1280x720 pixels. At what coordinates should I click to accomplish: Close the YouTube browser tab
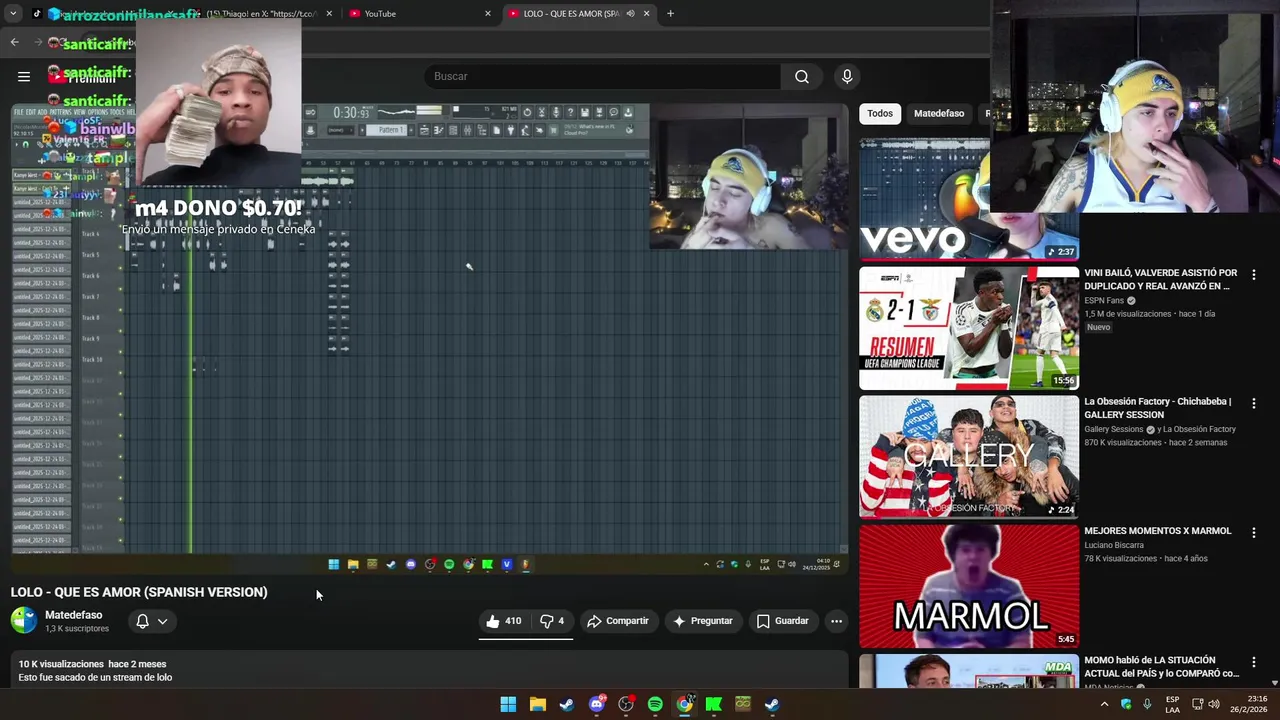click(x=488, y=13)
